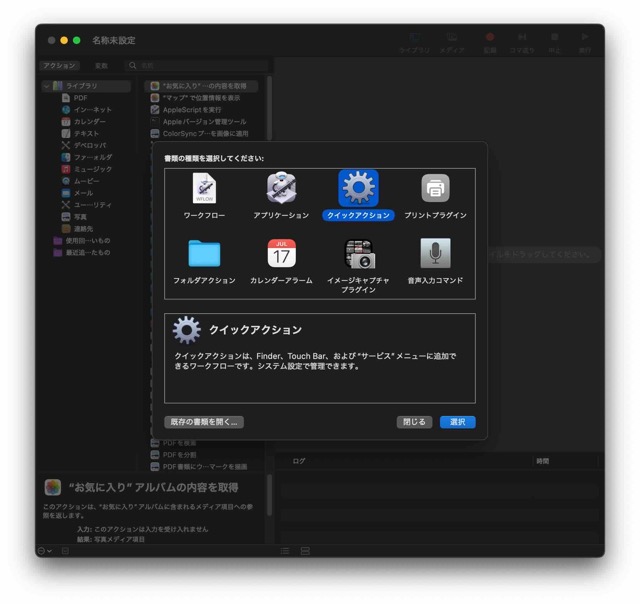Open the 使用回数の多いもの smart folder

(82, 240)
